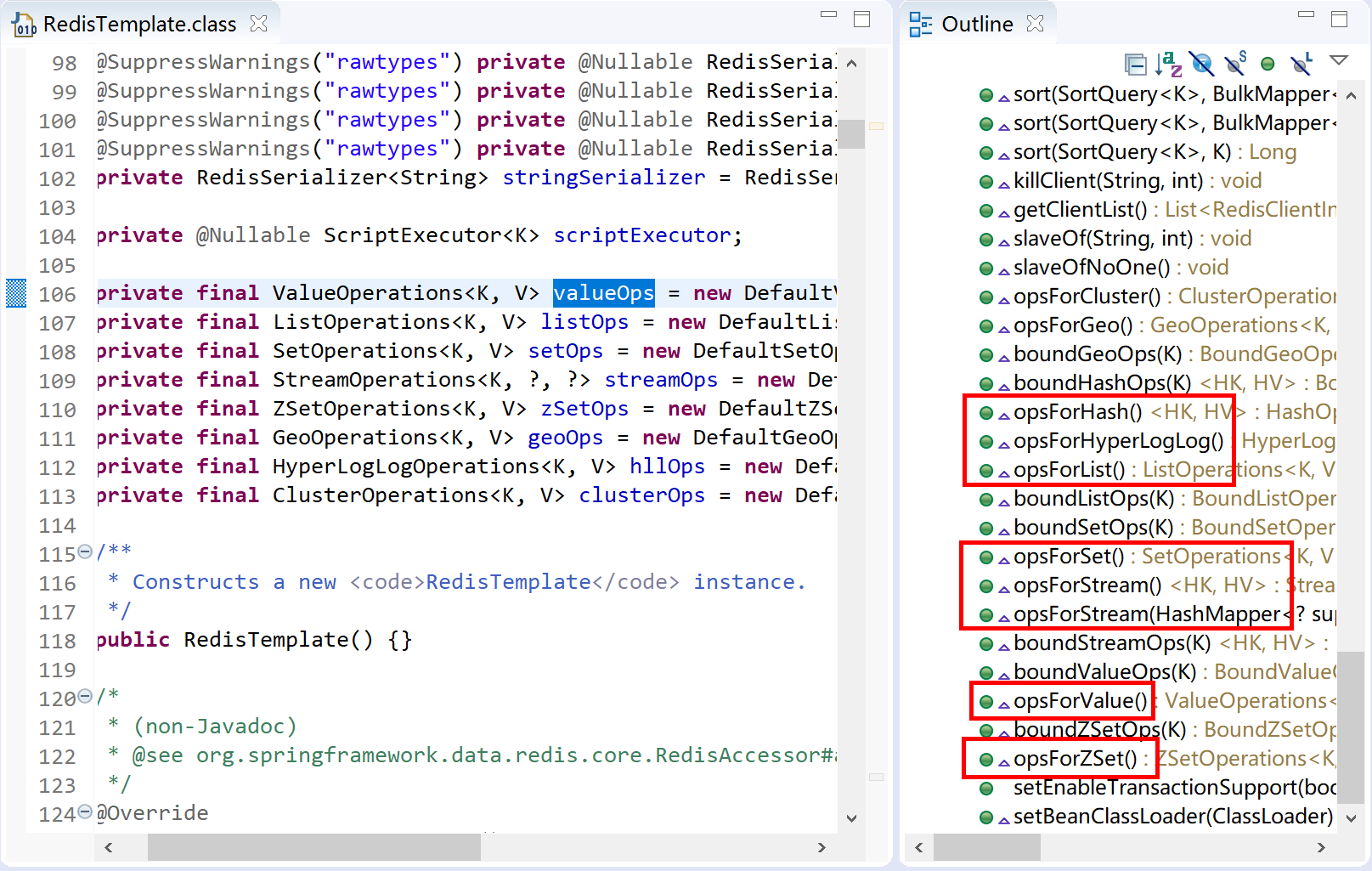1372x871 pixels.
Task: Click the green icon beside killClient
Action: point(986,182)
